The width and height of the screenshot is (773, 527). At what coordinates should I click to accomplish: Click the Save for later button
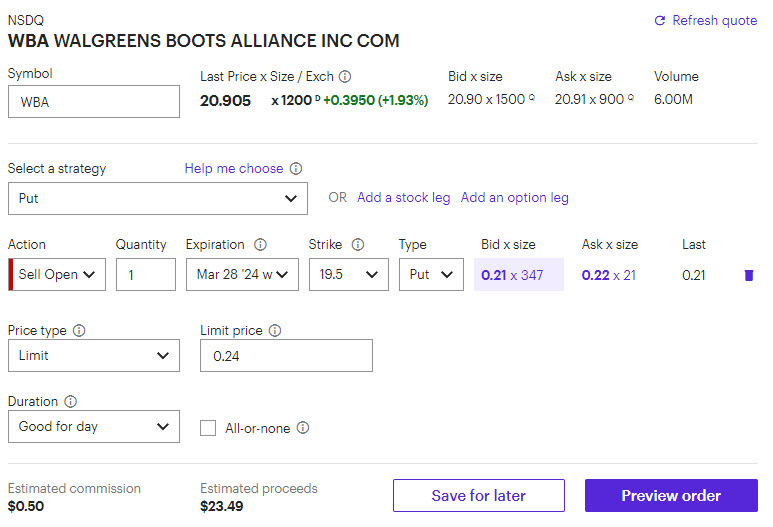(x=478, y=496)
